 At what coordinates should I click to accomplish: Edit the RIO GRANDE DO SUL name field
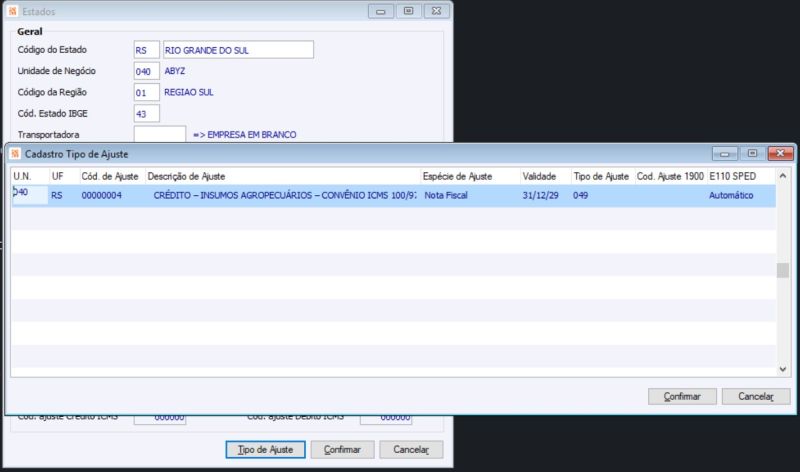pyautogui.click(x=238, y=50)
